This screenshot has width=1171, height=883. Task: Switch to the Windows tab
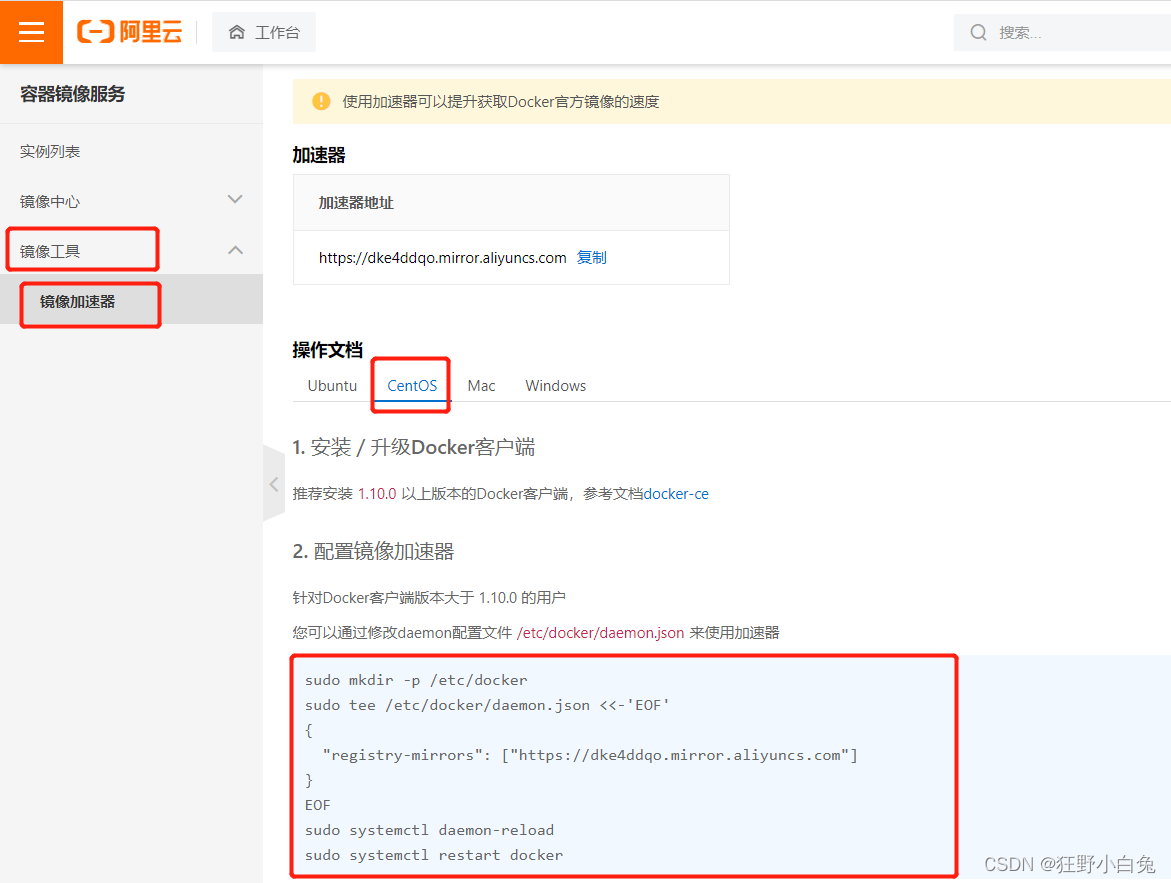tap(556, 385)
